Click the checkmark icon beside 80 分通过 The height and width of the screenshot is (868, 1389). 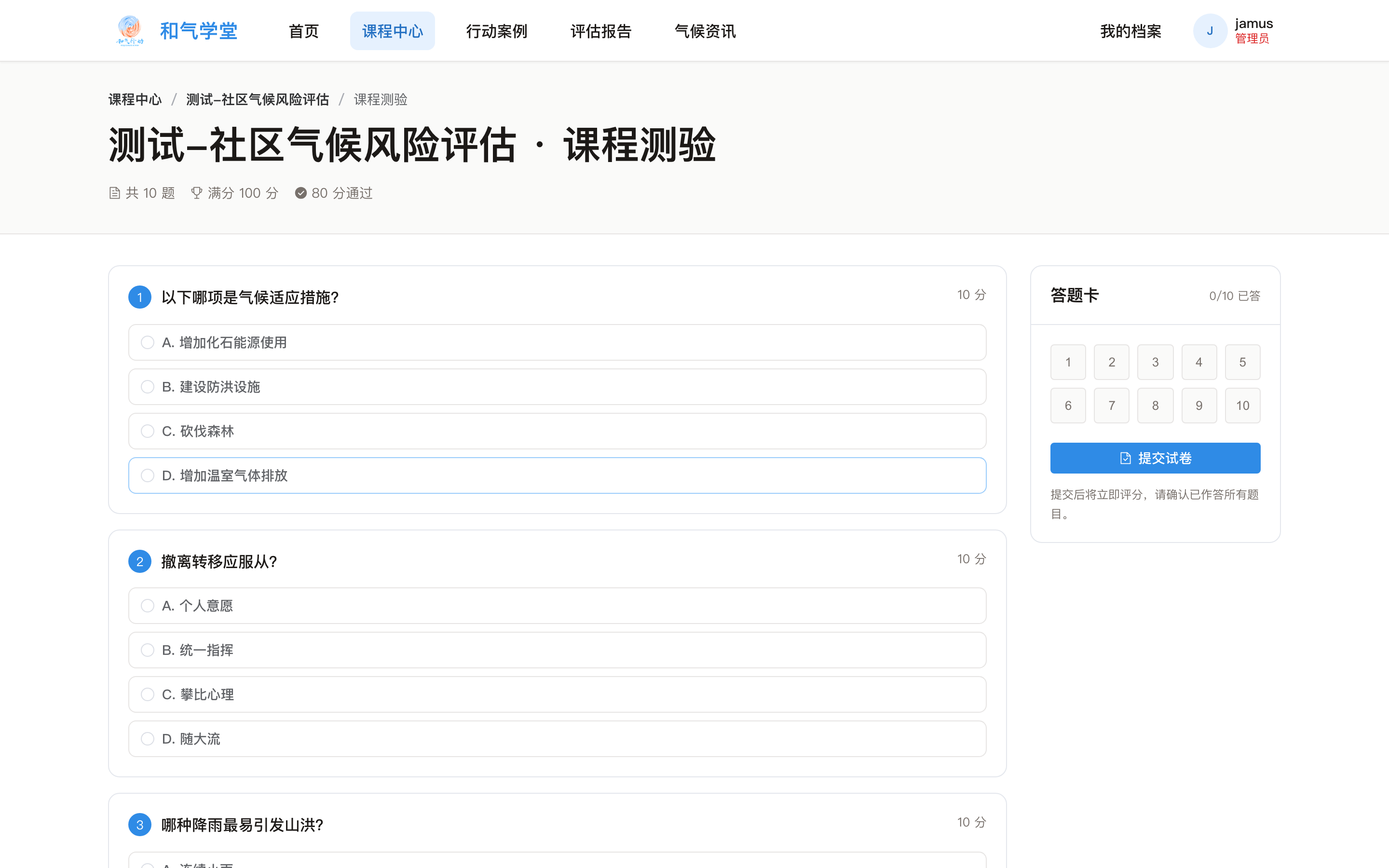coord(301,193)
